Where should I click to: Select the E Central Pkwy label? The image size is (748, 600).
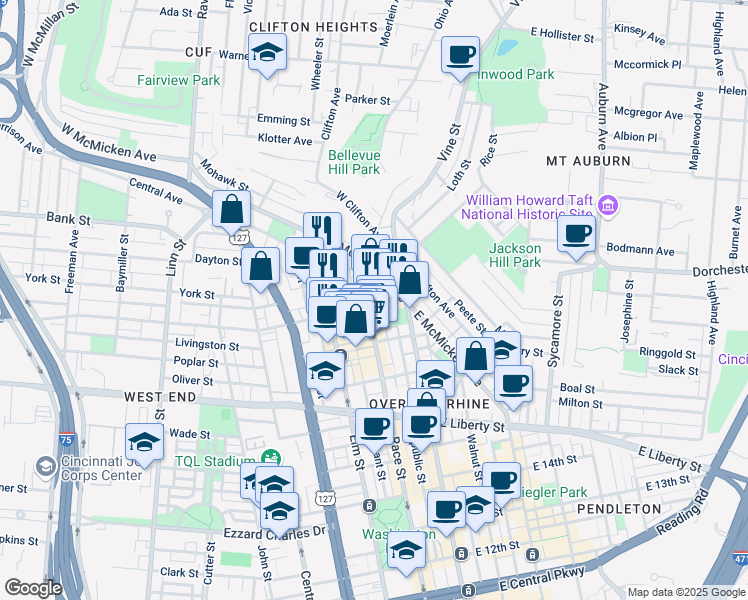[x=542, y=579]
